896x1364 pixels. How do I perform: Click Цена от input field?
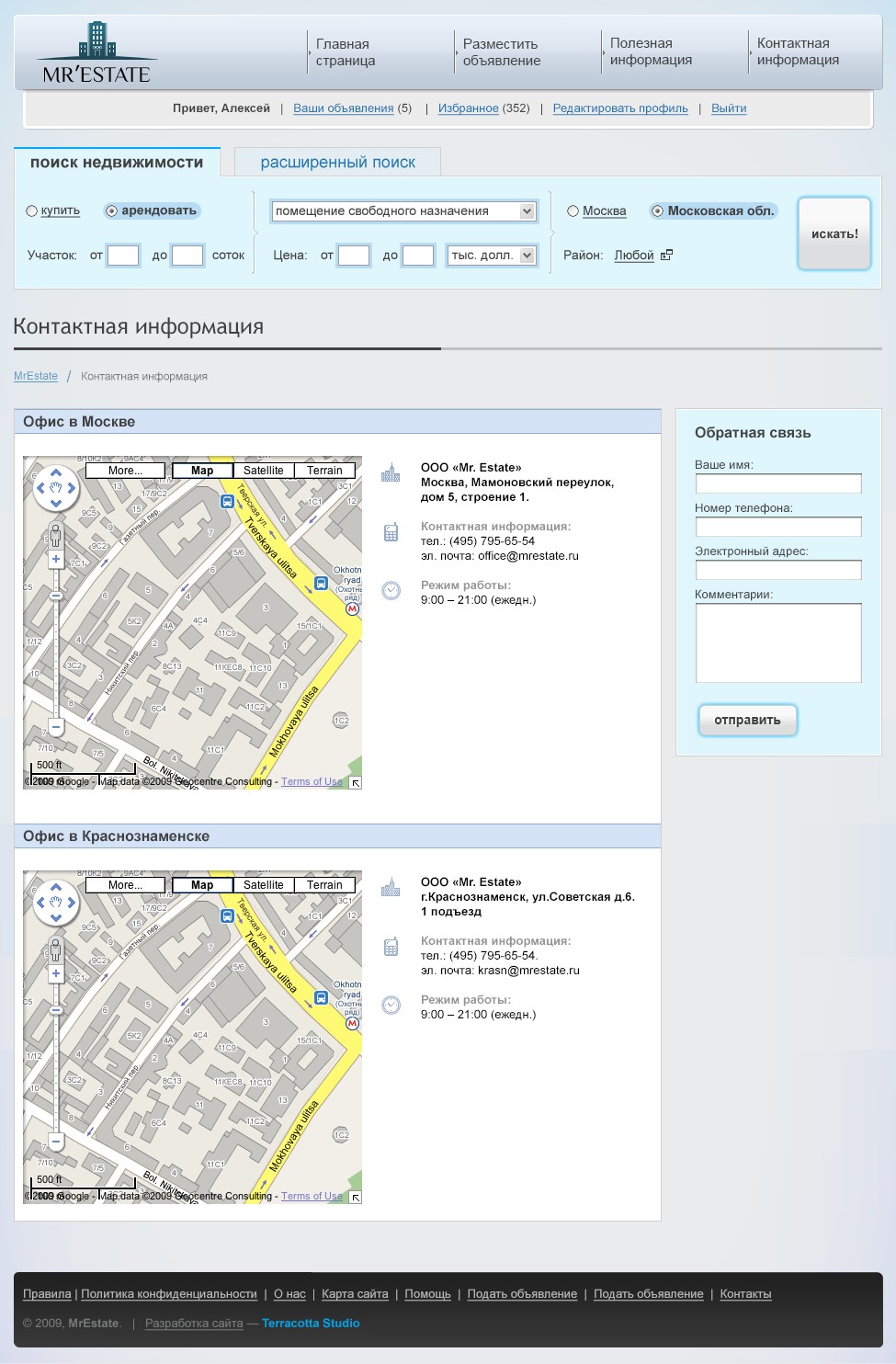click(x=354, y=256)
